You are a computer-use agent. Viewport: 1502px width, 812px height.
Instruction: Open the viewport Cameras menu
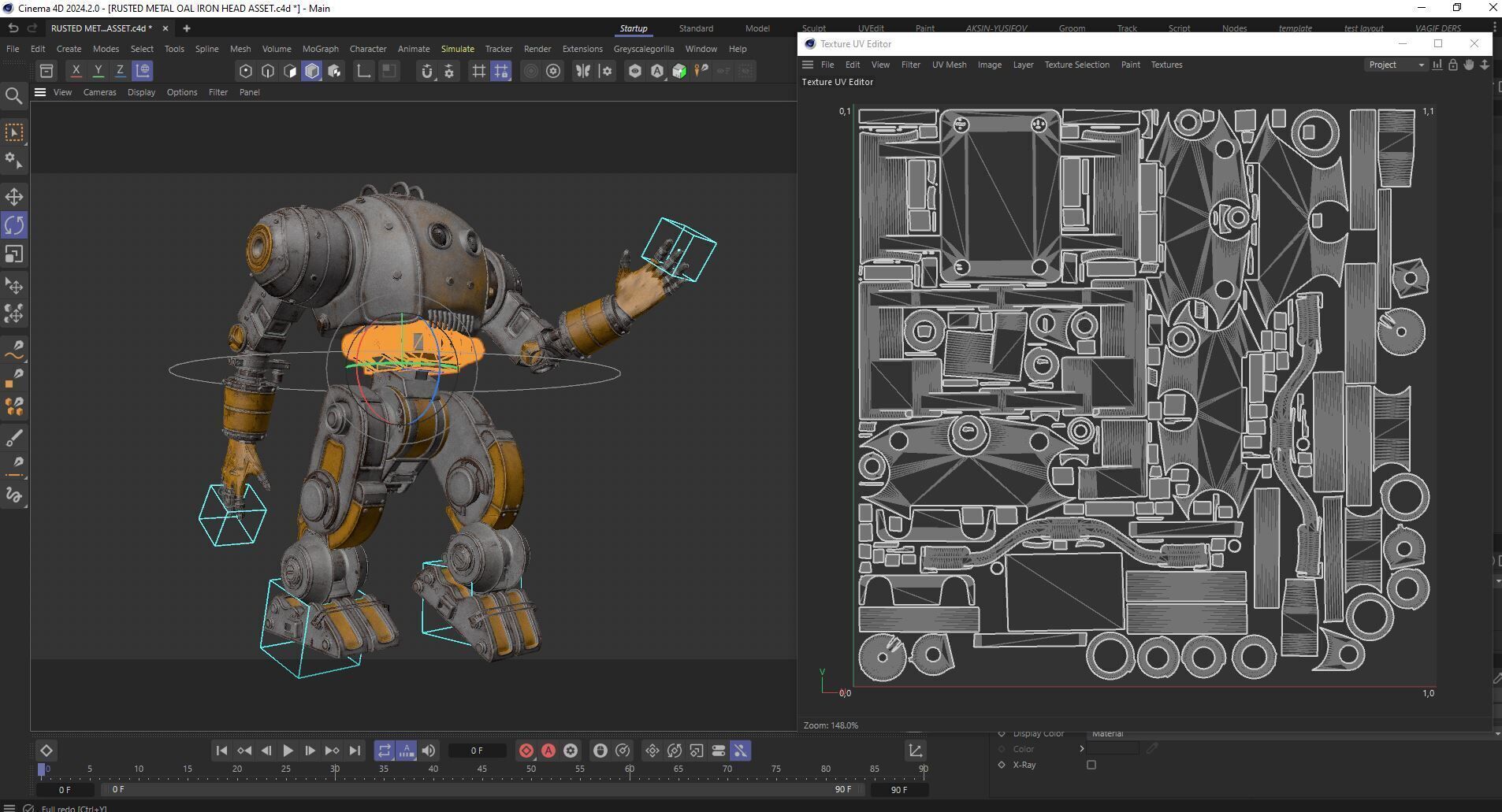[99, 92]
